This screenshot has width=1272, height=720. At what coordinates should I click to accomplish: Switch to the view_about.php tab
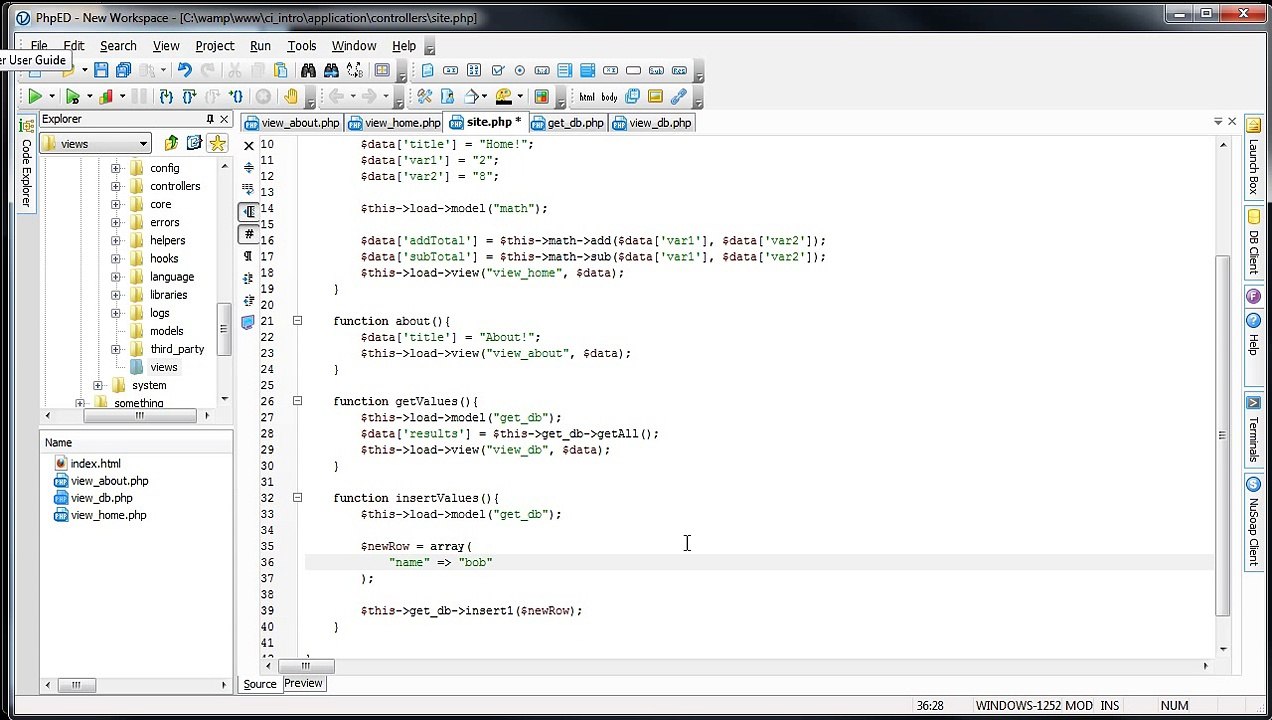291,123
